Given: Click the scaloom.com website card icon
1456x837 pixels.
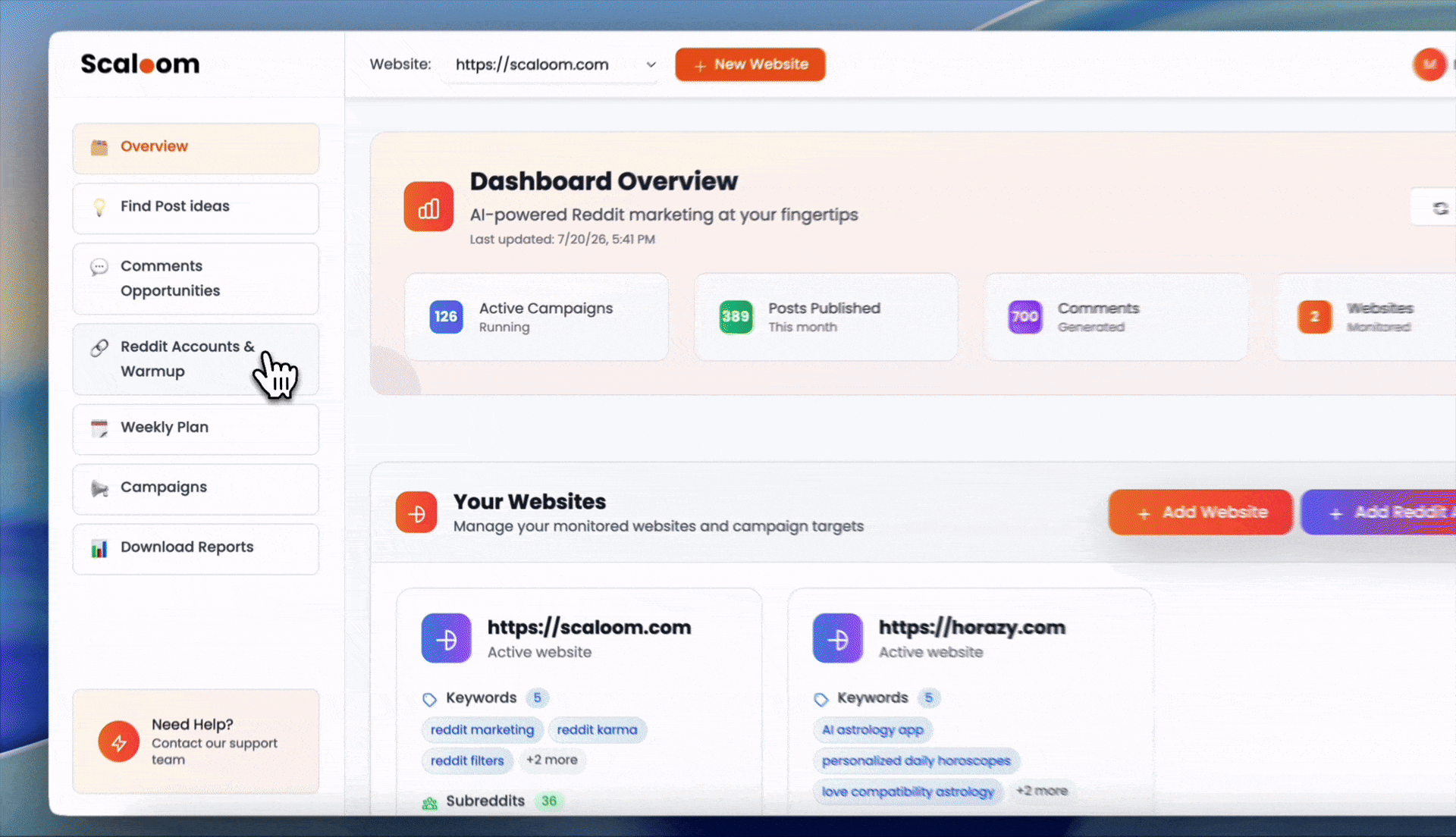Looking at the screenshot, I should (446, 638).
